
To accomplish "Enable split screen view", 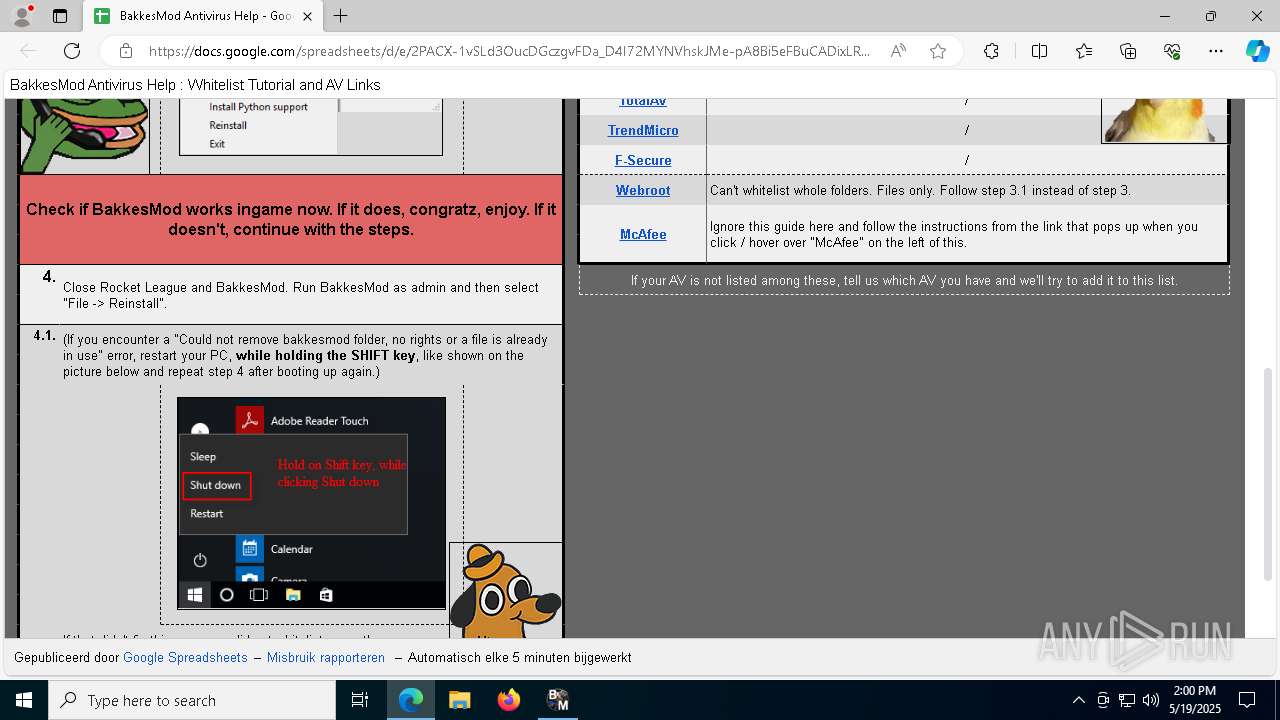I will pyautogui.click(x=1039, y=51).
